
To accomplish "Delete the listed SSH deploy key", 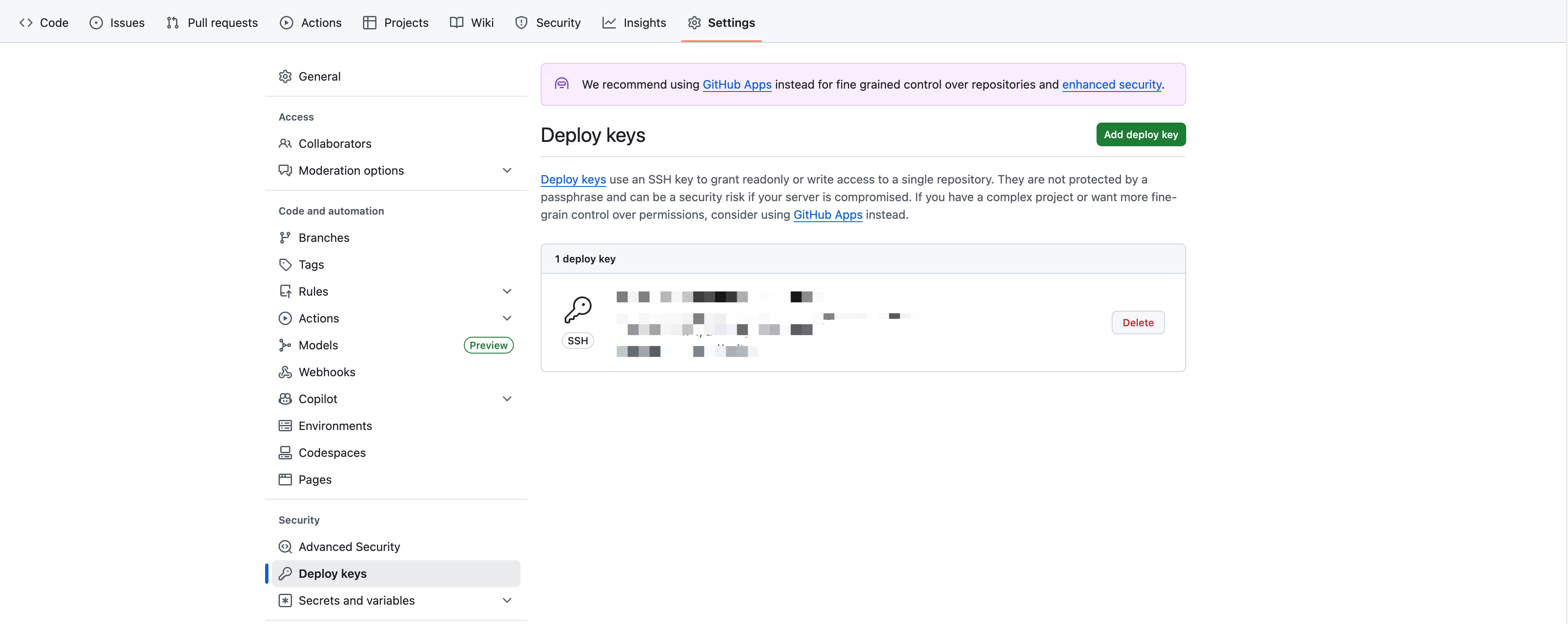I will pos(1137,322).
